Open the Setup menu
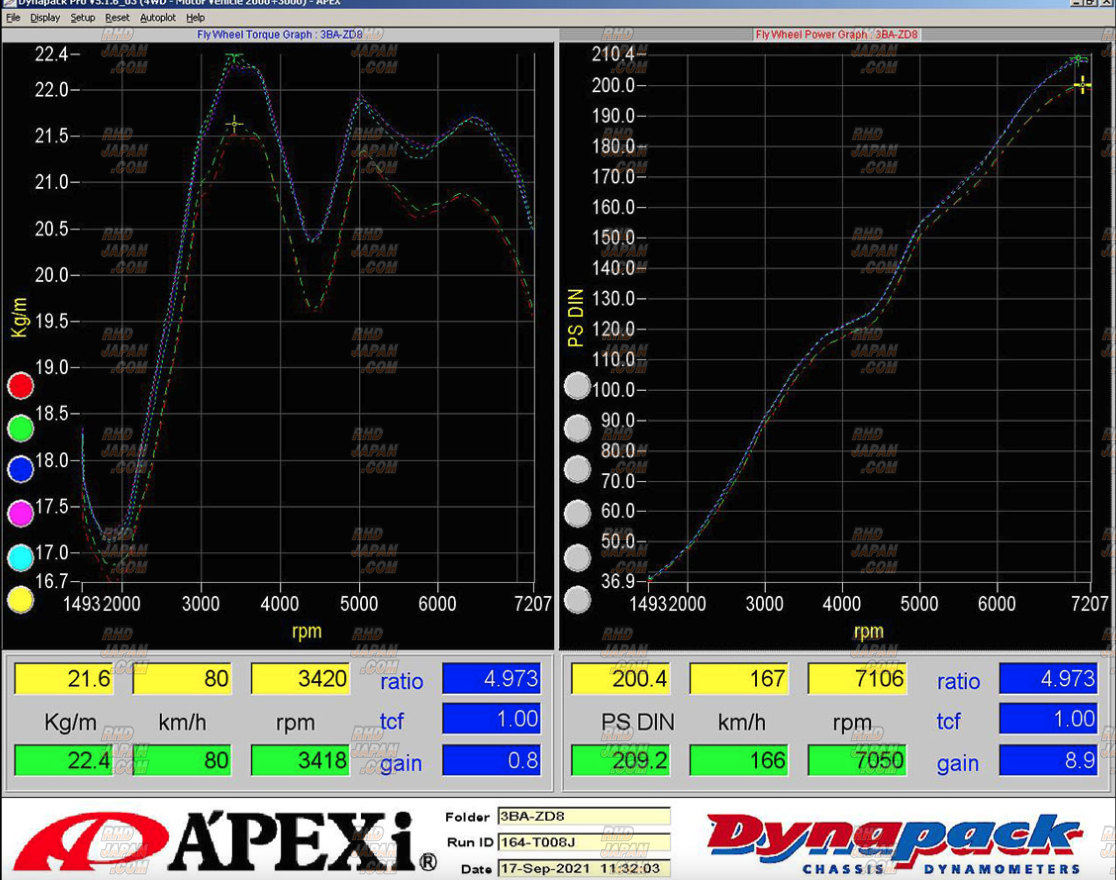Viewport: 1116px width, 880px height. pos(83,18)
